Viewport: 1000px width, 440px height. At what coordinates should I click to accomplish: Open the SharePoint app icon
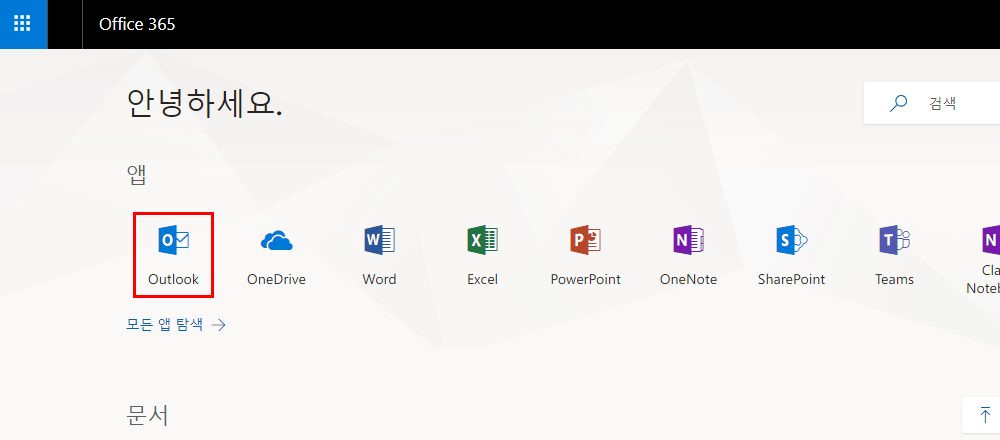791,240
